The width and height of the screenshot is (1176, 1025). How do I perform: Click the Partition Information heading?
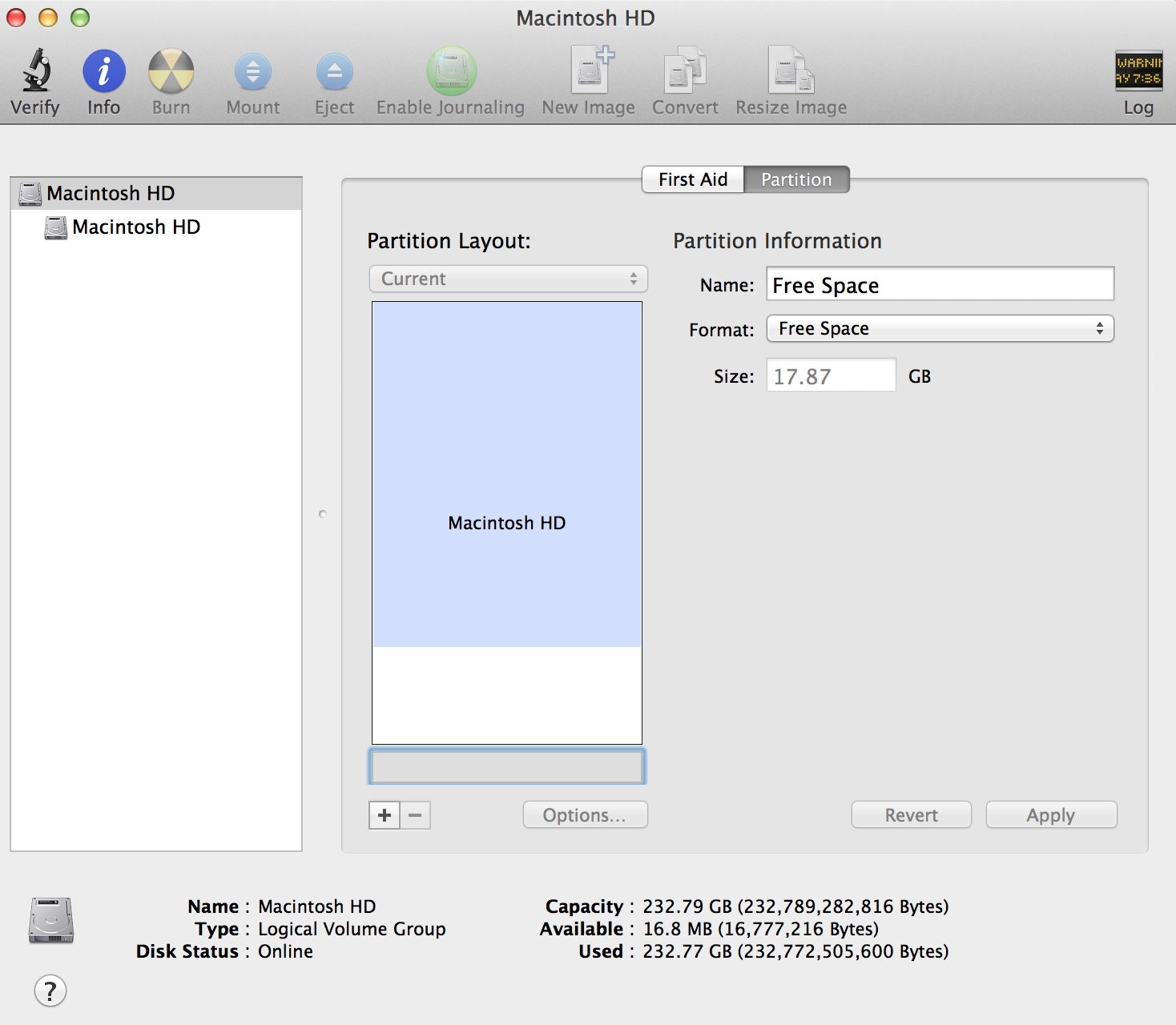[777, 241]
